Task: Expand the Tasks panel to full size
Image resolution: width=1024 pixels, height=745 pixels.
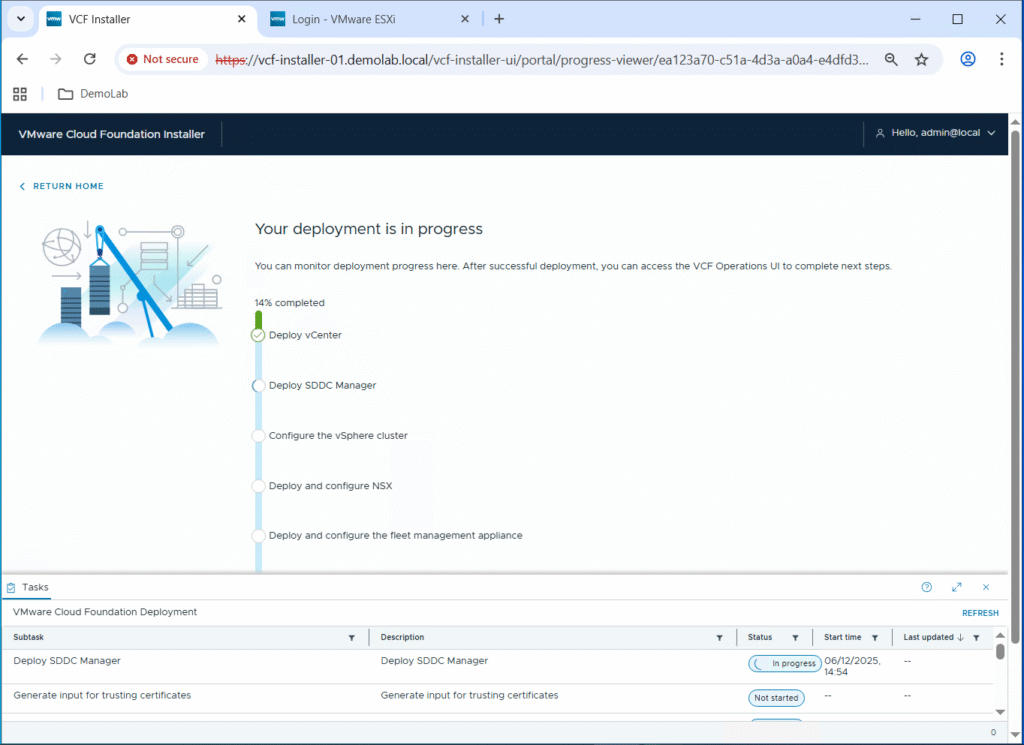Action: (x=956, y=588)
